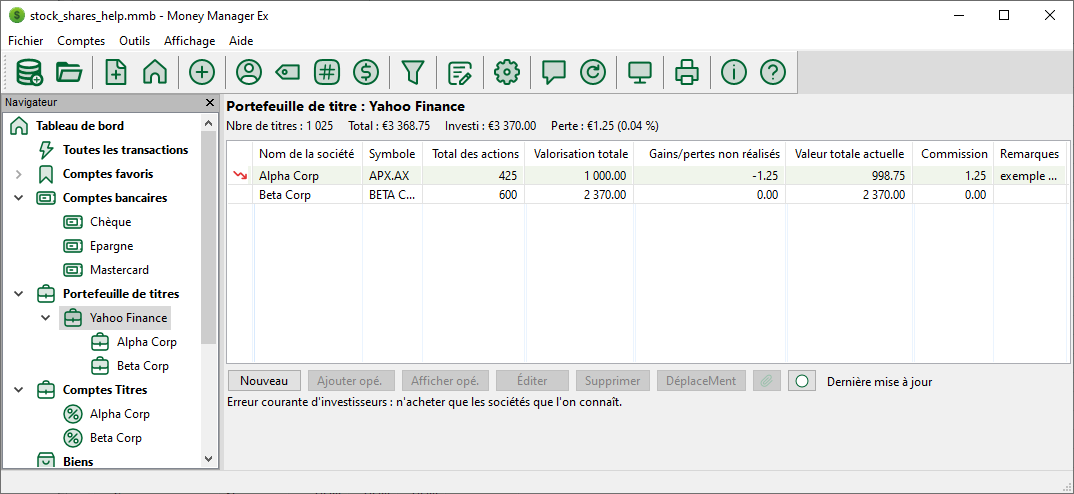Toggle full screen monitor icon
This screenshot has width=1074, height=494.
(639, 72)
